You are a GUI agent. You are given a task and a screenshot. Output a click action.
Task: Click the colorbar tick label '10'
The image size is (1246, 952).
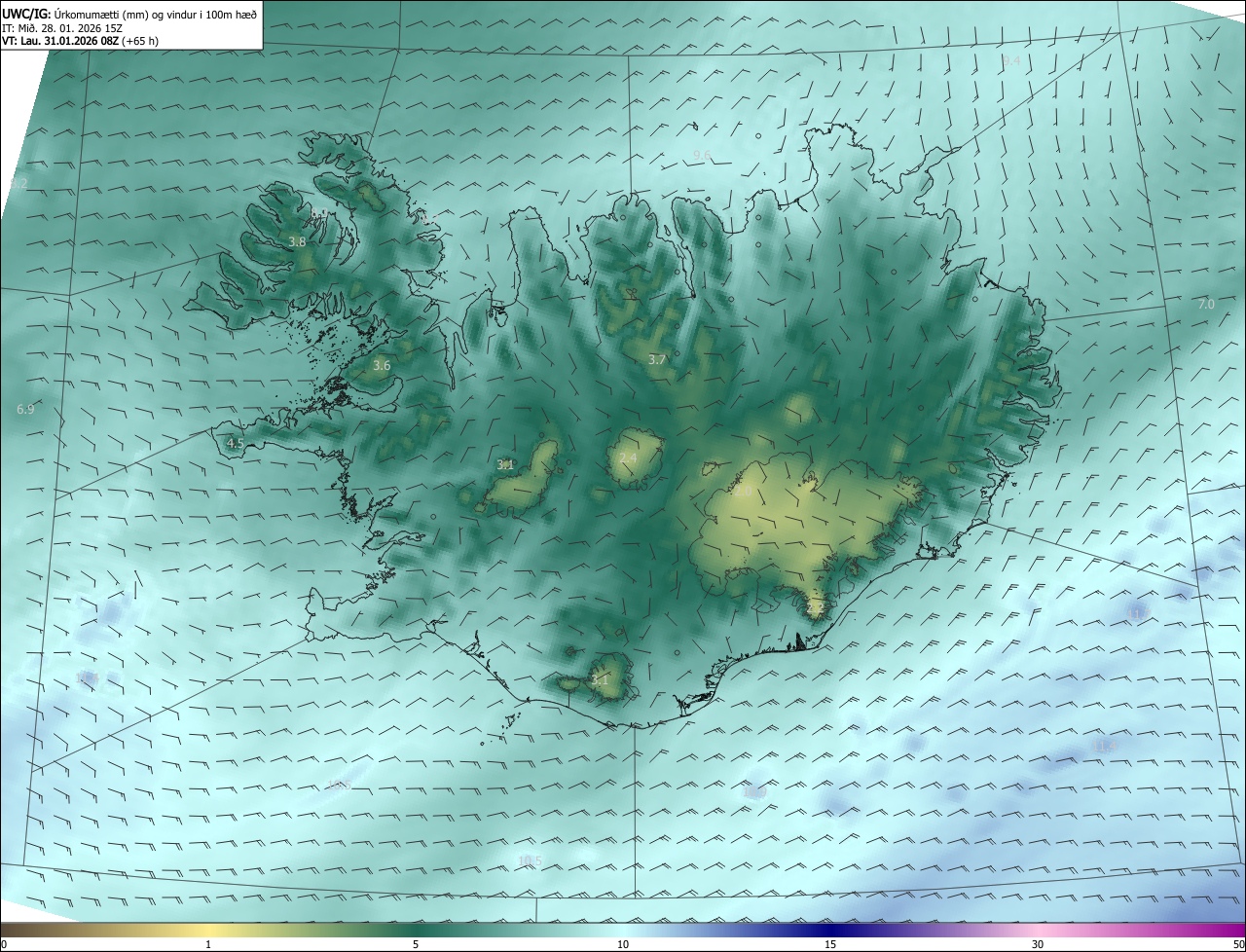pos(623,944)
